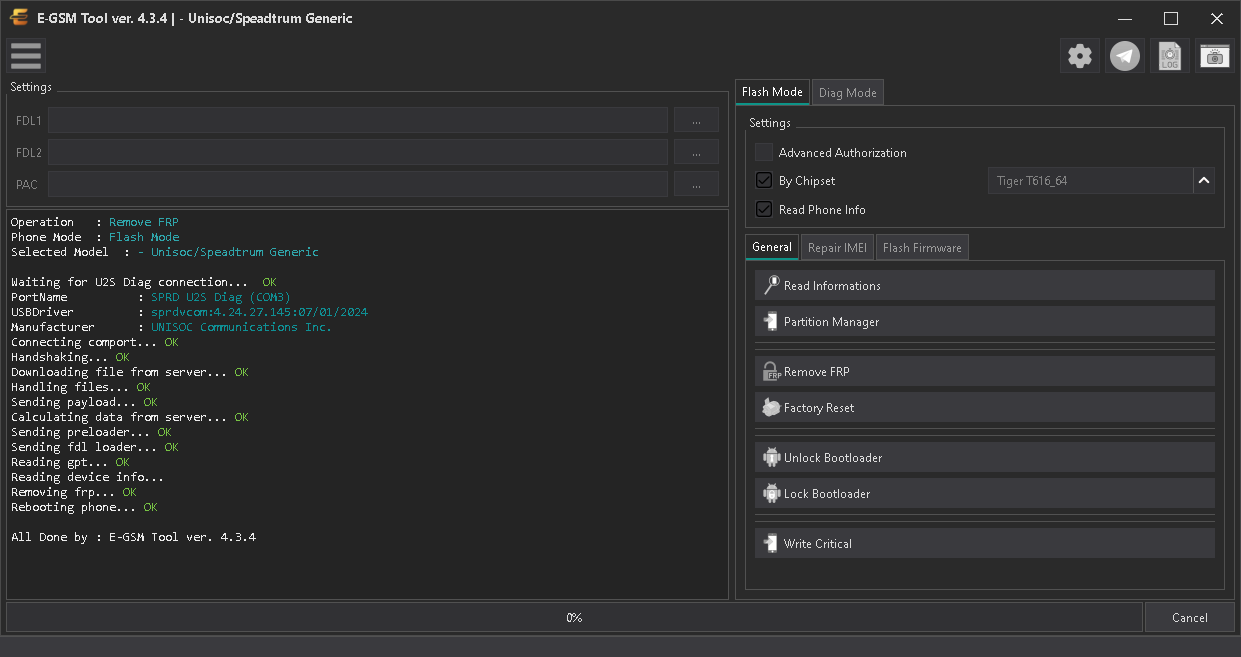The image size is (1241, 657).
Task: Browse for FDL1 file
Action: (x=696, y=120)
